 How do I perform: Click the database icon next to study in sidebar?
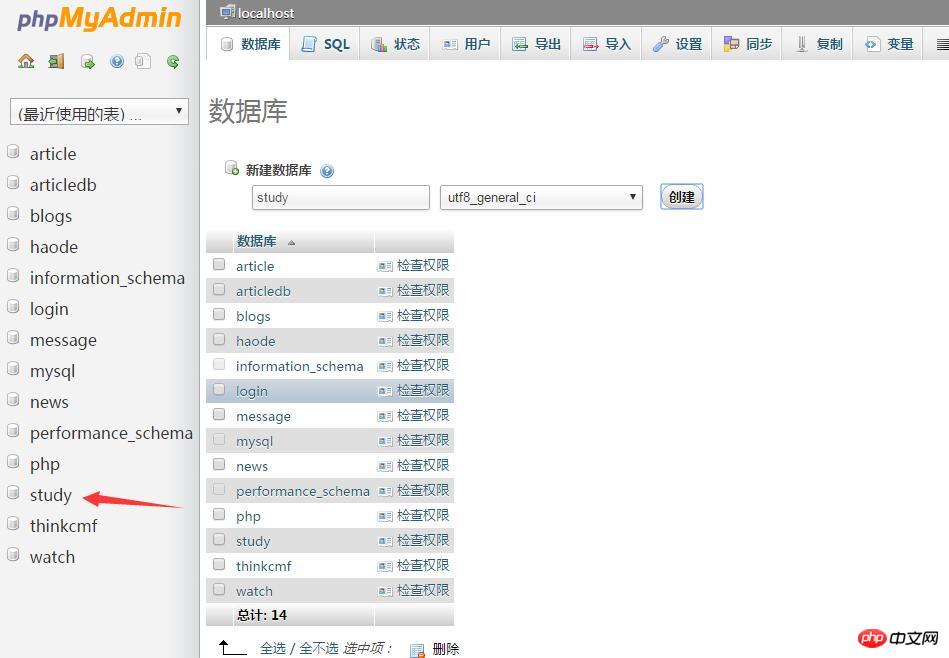point(13,494)
